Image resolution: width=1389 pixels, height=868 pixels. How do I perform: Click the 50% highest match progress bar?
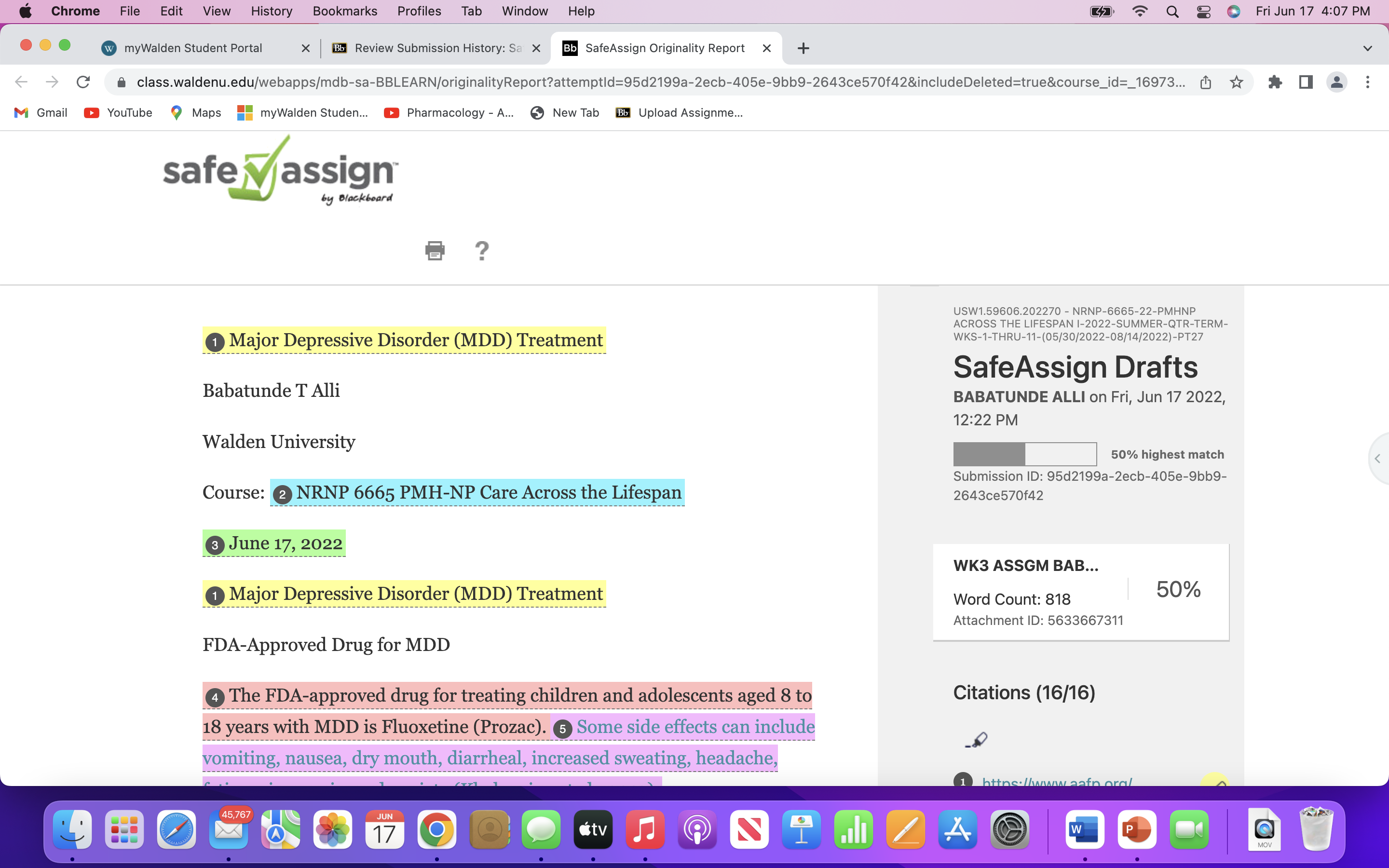point(1024,454)
